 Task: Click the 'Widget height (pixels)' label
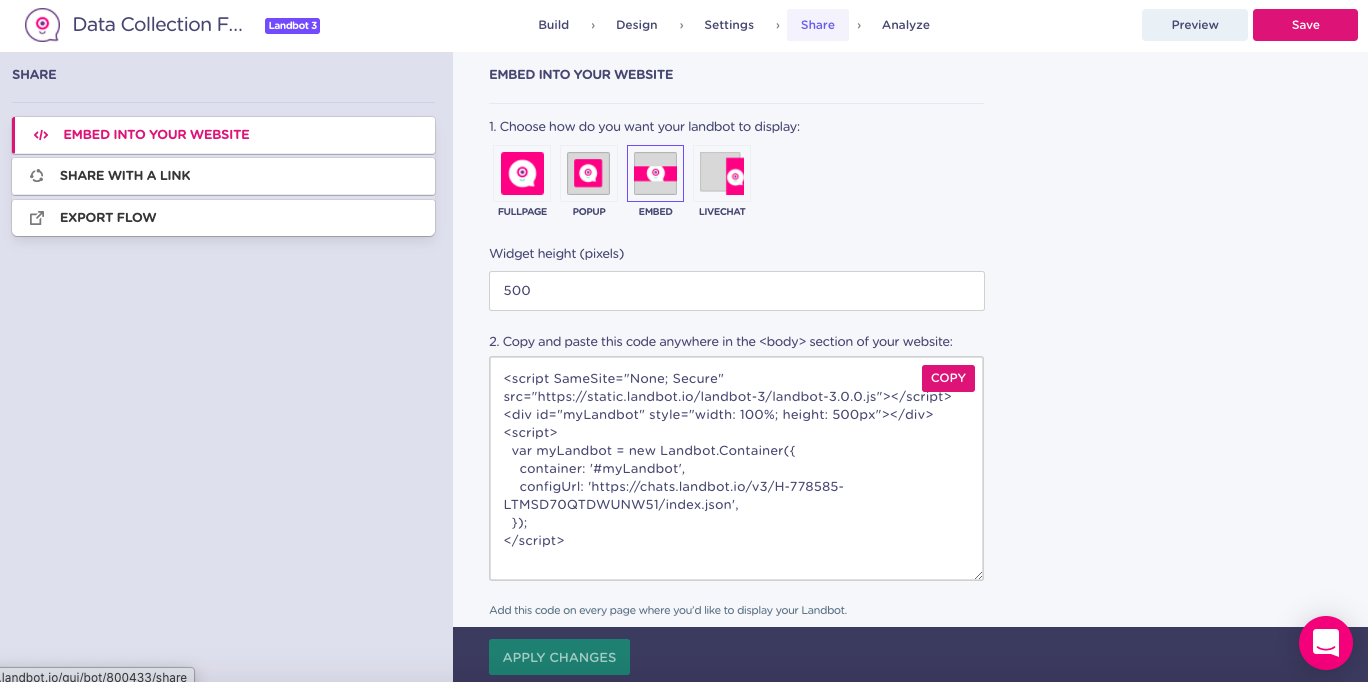click(557, 254)
